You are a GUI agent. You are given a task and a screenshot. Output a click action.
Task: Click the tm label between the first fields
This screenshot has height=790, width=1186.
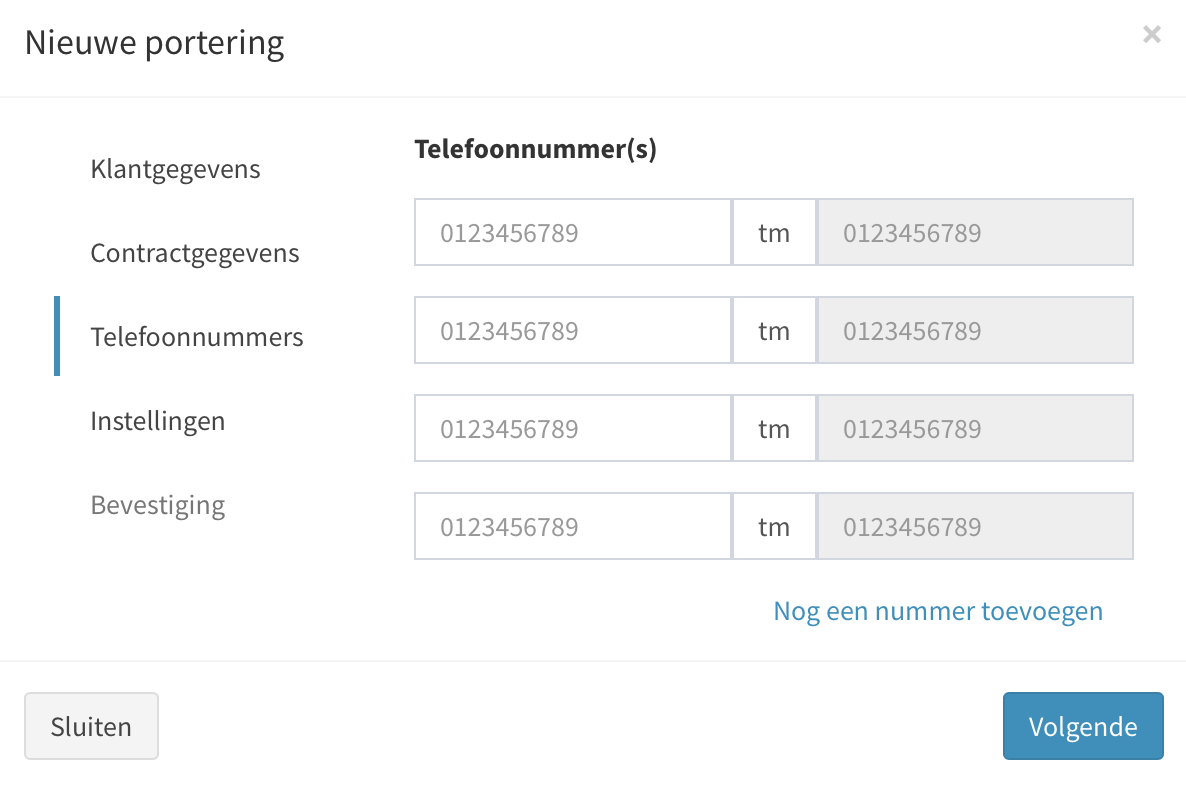coord(774,232)
